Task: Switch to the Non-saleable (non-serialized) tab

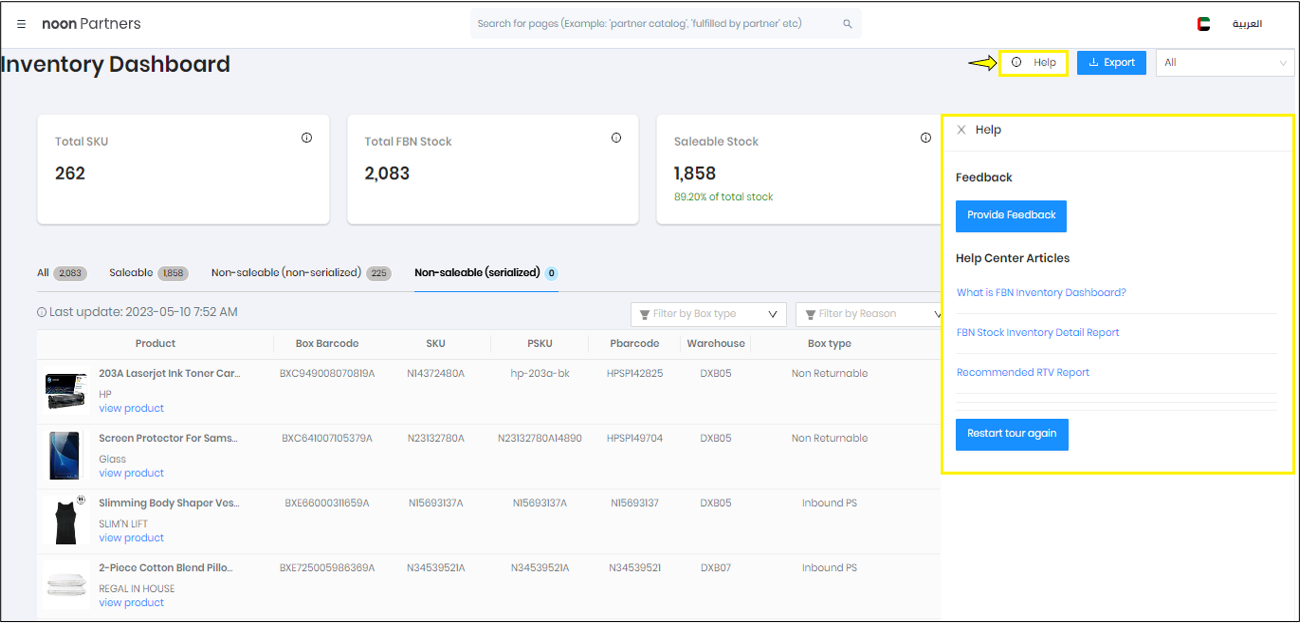Action: click(301, 273)
